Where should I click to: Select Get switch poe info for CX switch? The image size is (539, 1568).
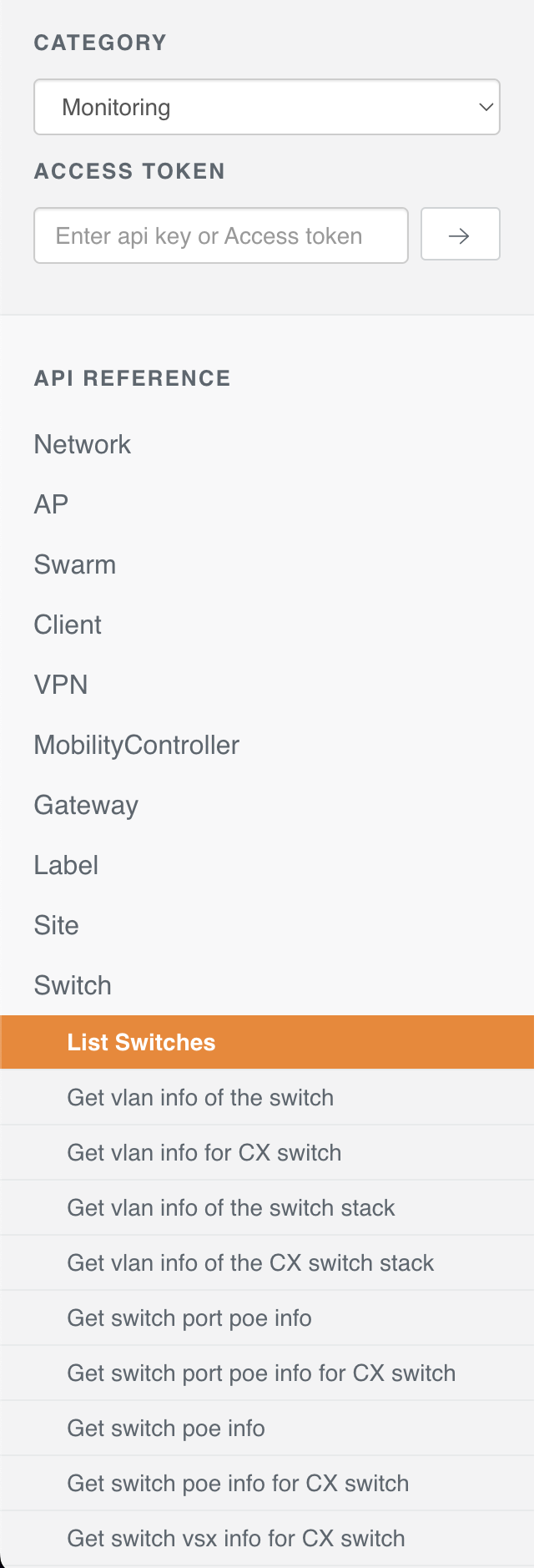238,1483
